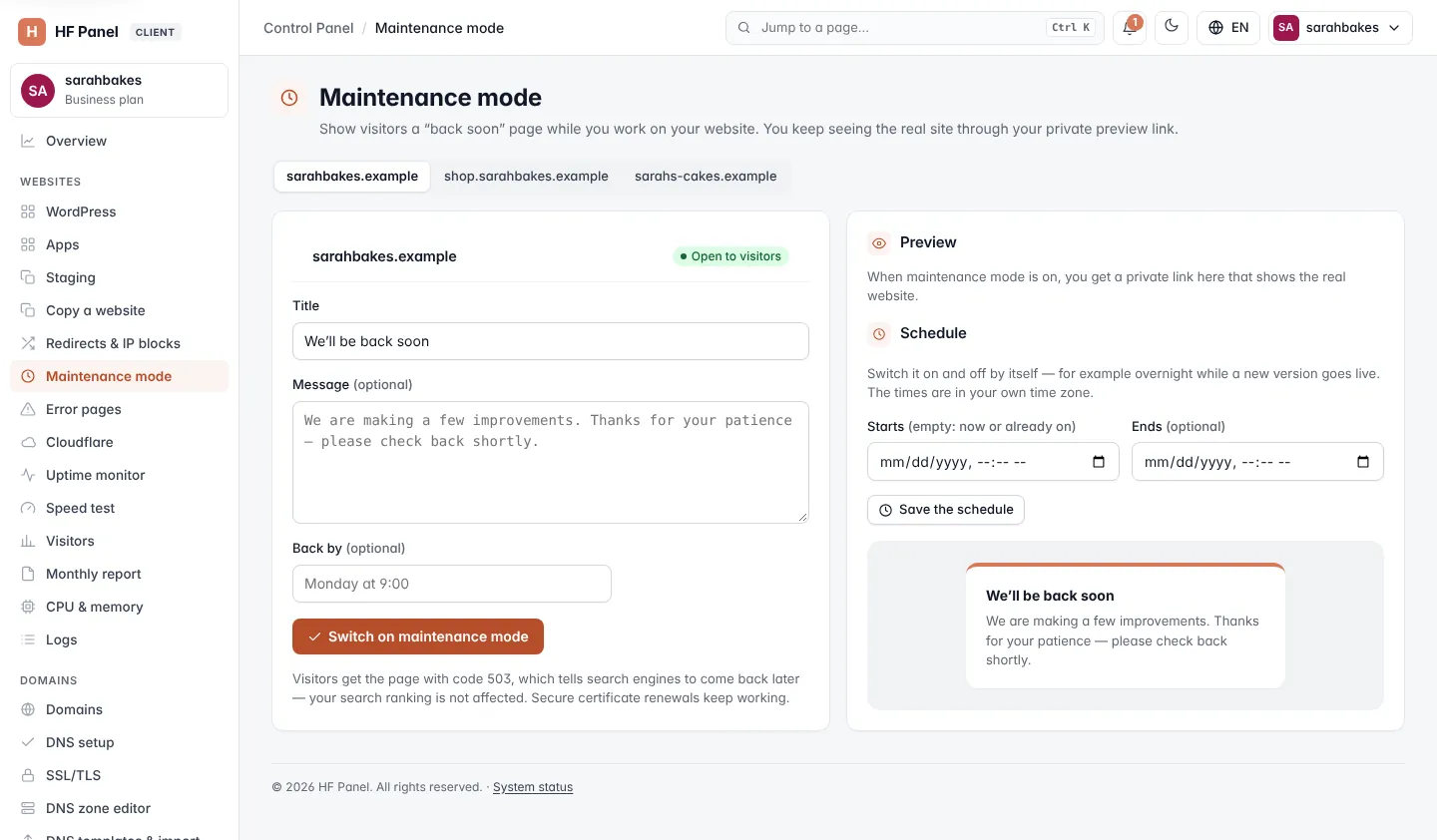Click the Domains globe icon
This screenshot has width=1437, height=840.
click(28, 709)
